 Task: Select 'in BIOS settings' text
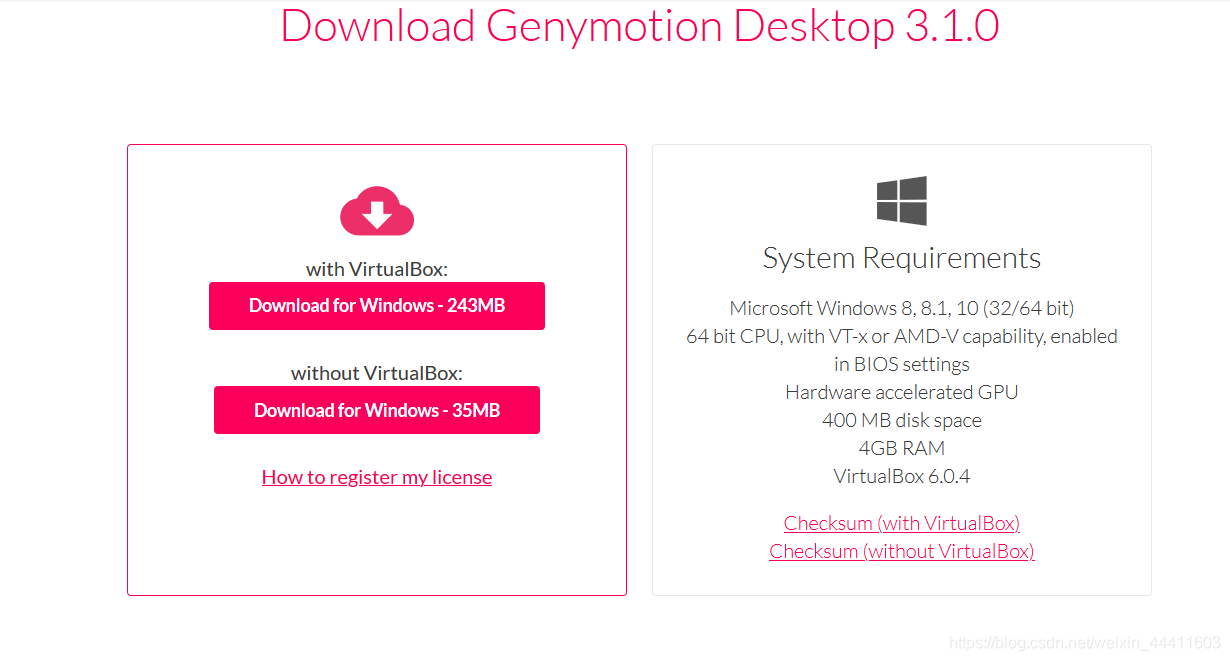pos(902,364)
